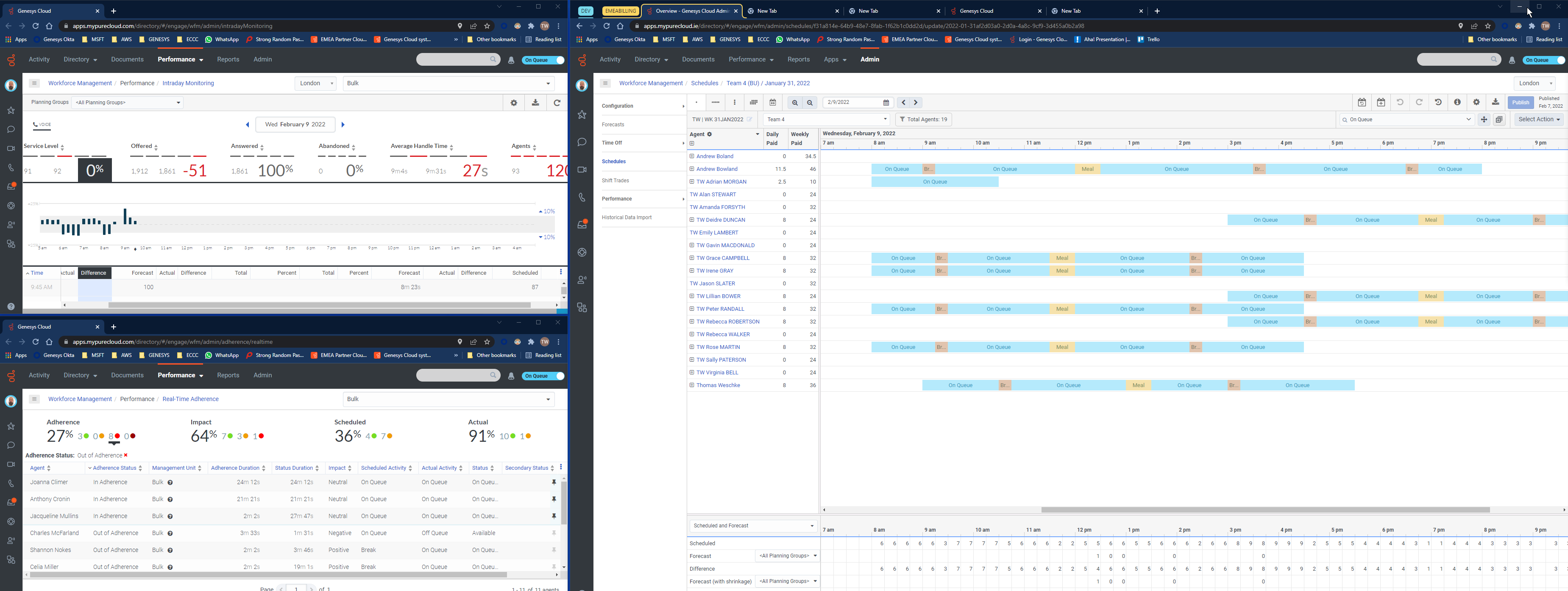The image size is (1568, 591).
Task: Open the inbox from the left sidebar
Action: [x=10, y=187]
